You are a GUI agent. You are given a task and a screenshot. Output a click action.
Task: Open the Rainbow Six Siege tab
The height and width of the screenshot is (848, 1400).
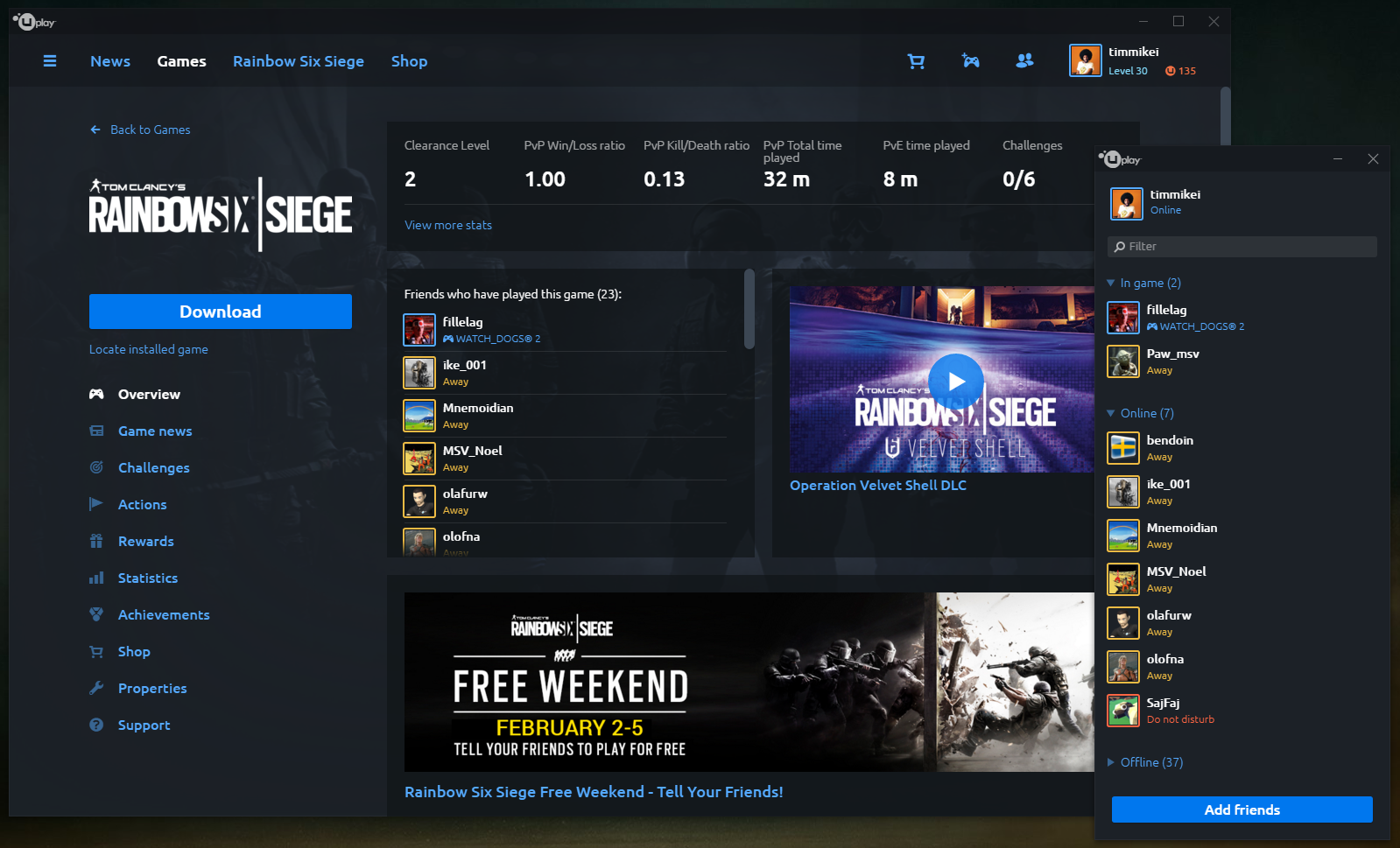(x=299, y=61)
